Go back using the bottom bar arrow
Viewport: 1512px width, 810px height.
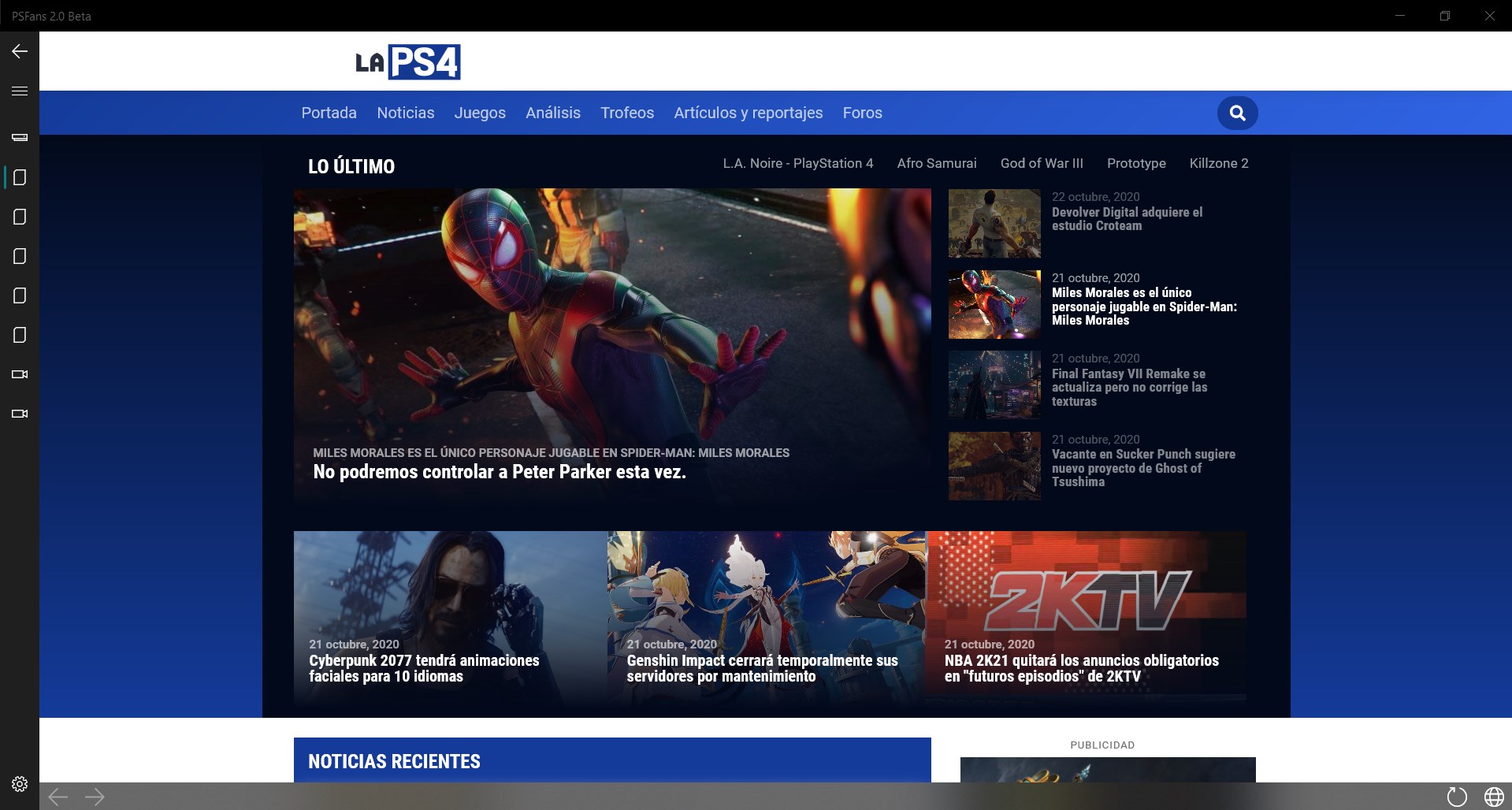click(x=58, y=797)
